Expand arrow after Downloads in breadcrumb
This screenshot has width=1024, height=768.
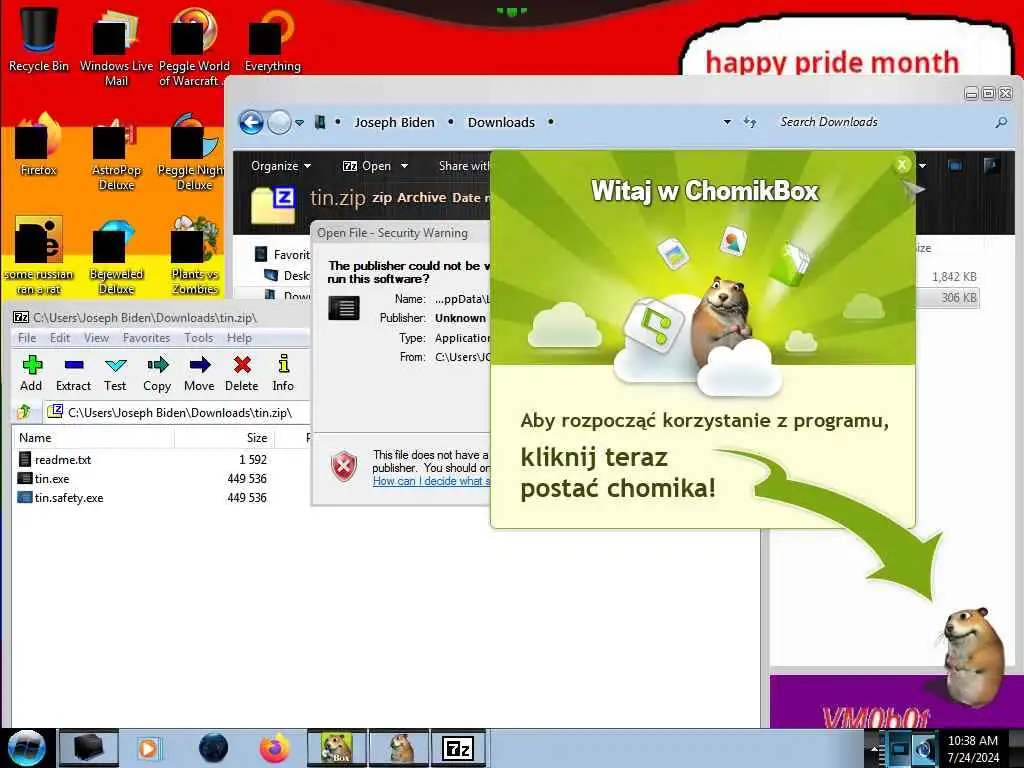pyautogui.click(x=551, y=122)
